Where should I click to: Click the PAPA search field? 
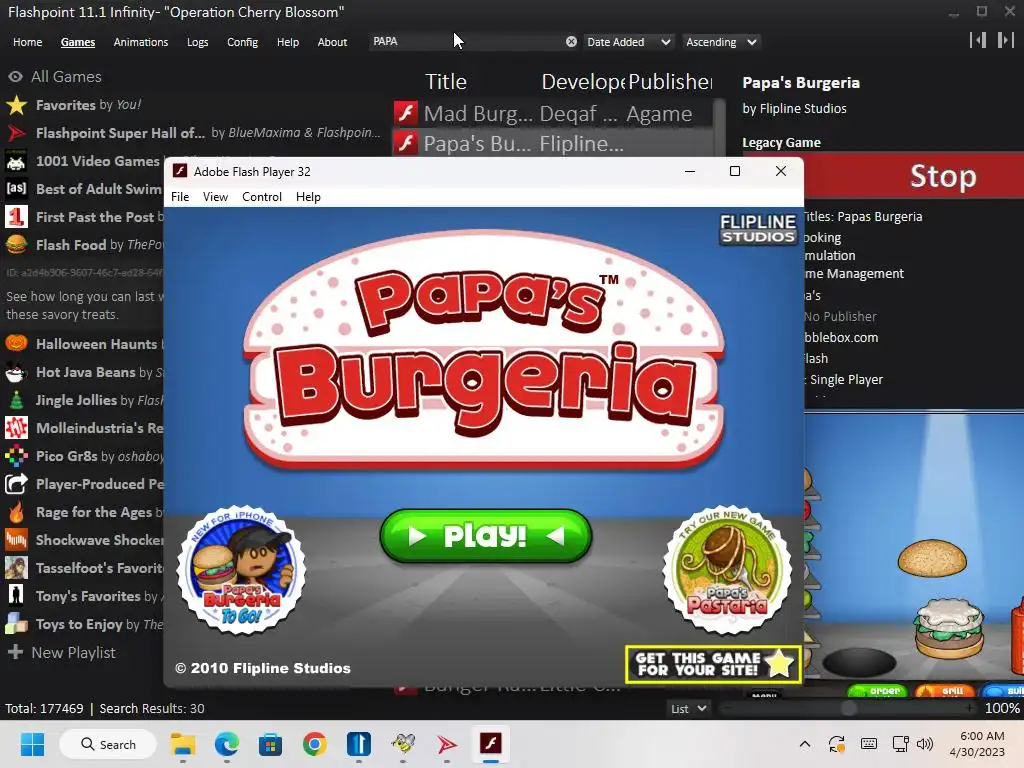[466, 42]
